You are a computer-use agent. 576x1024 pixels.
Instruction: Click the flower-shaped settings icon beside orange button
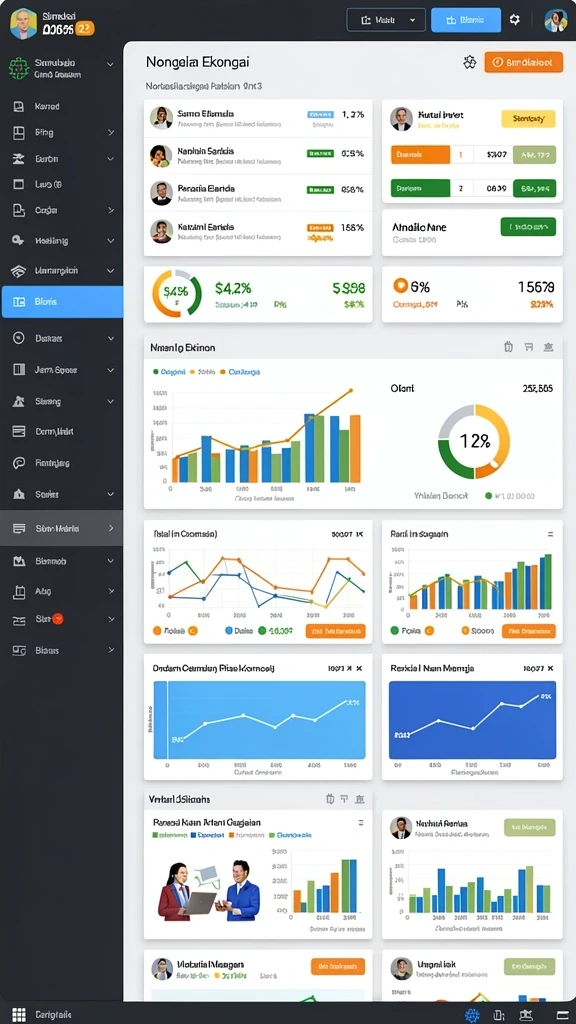(469, 62)
